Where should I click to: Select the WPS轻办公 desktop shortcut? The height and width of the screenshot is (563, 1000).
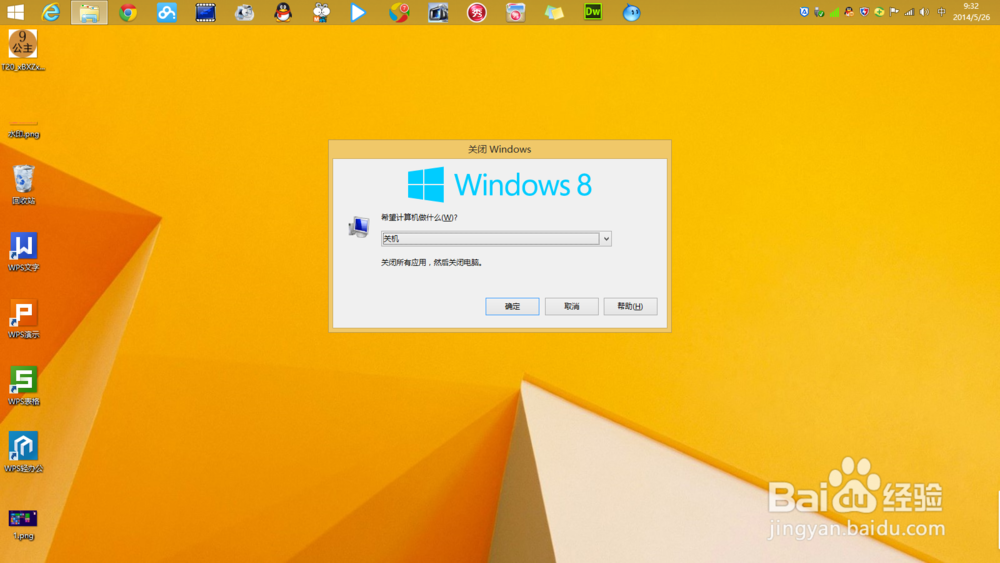pyautogui.click(x=24, y=453)
